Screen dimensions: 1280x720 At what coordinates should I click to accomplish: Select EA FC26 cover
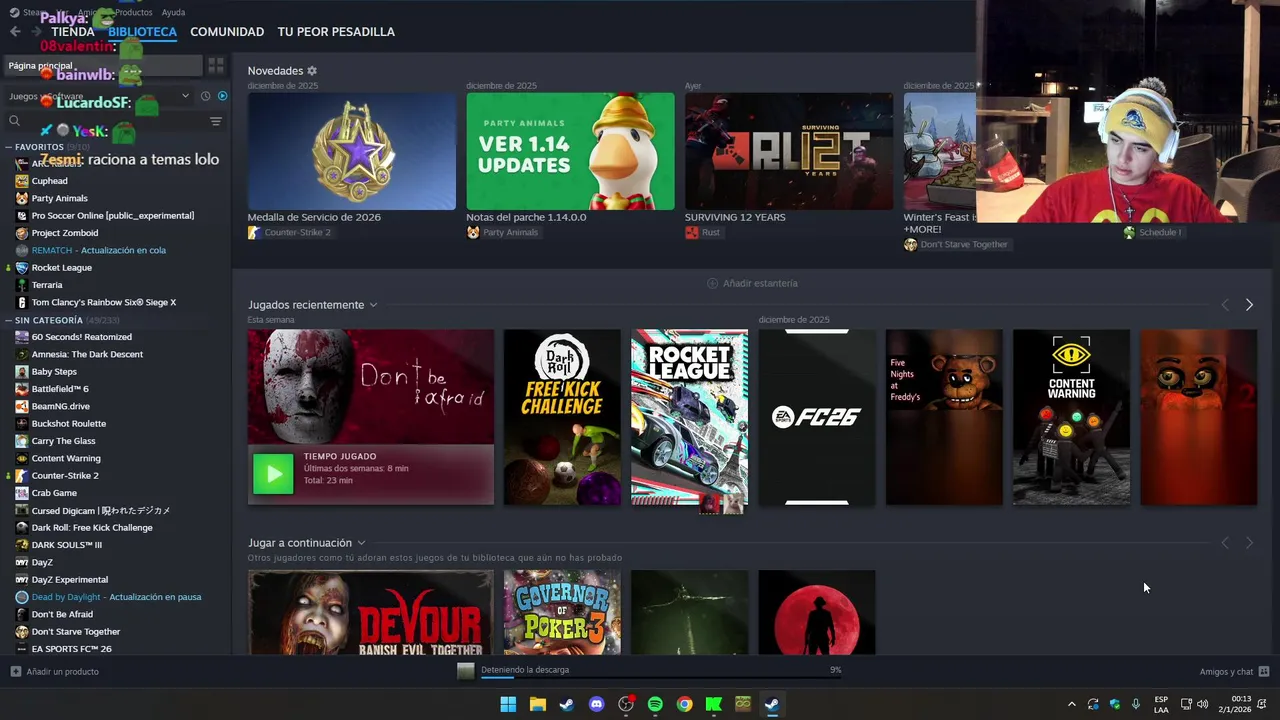[x=816, y=417]
